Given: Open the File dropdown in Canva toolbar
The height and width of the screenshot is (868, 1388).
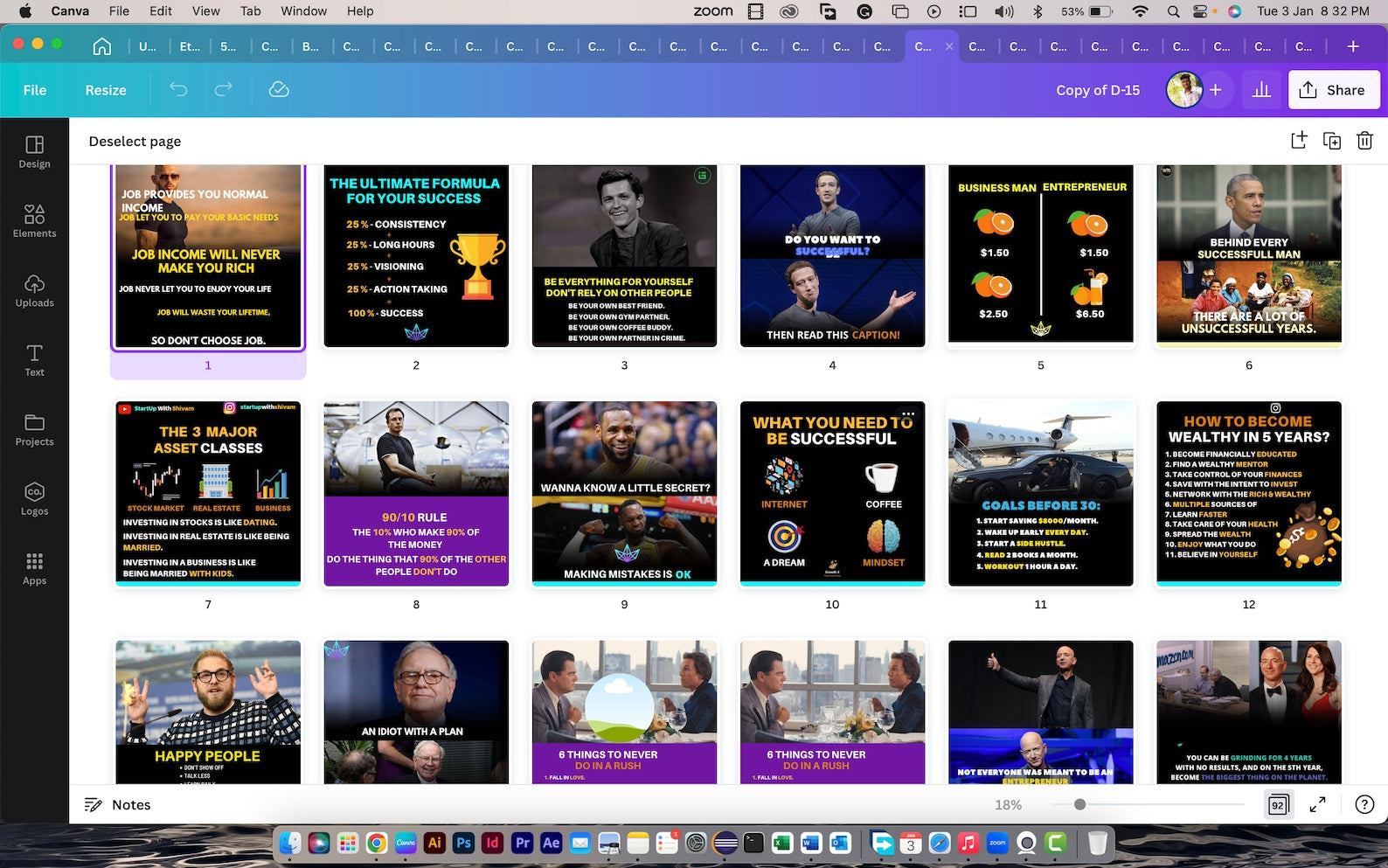Looking at the screenshot, I should click(x=35, y=90).
